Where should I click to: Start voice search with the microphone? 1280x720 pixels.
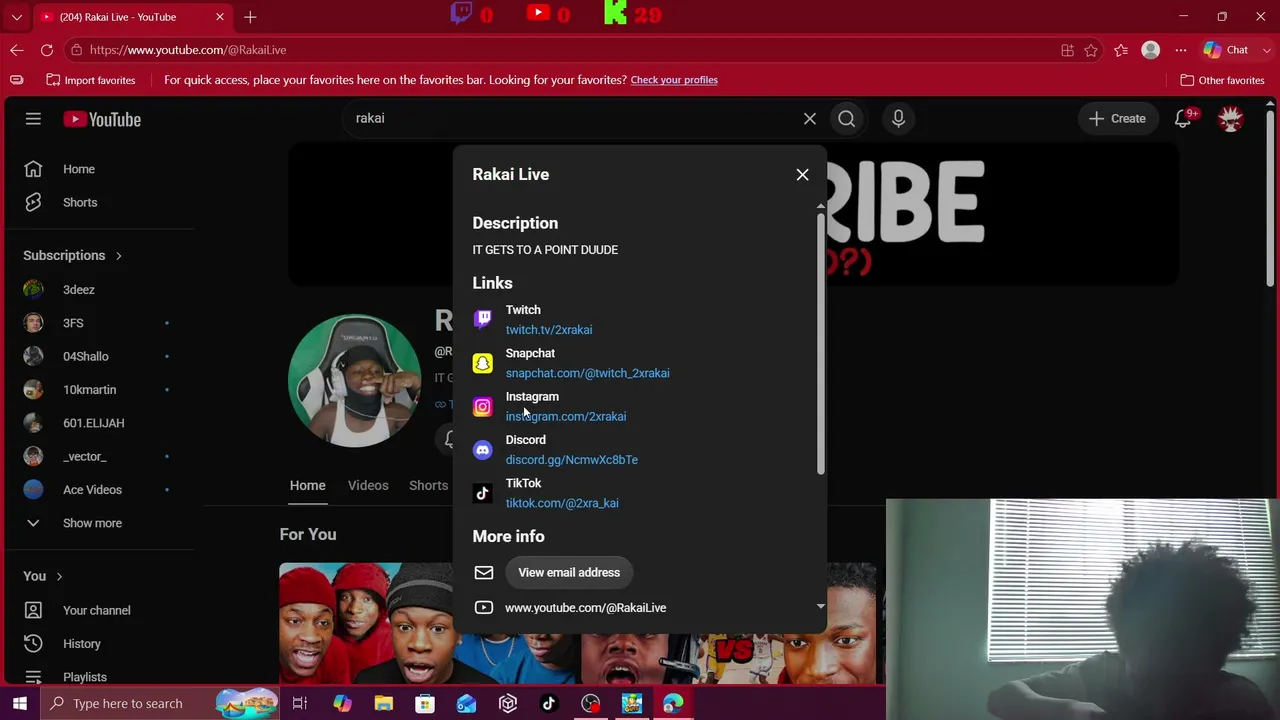(898, 119)
